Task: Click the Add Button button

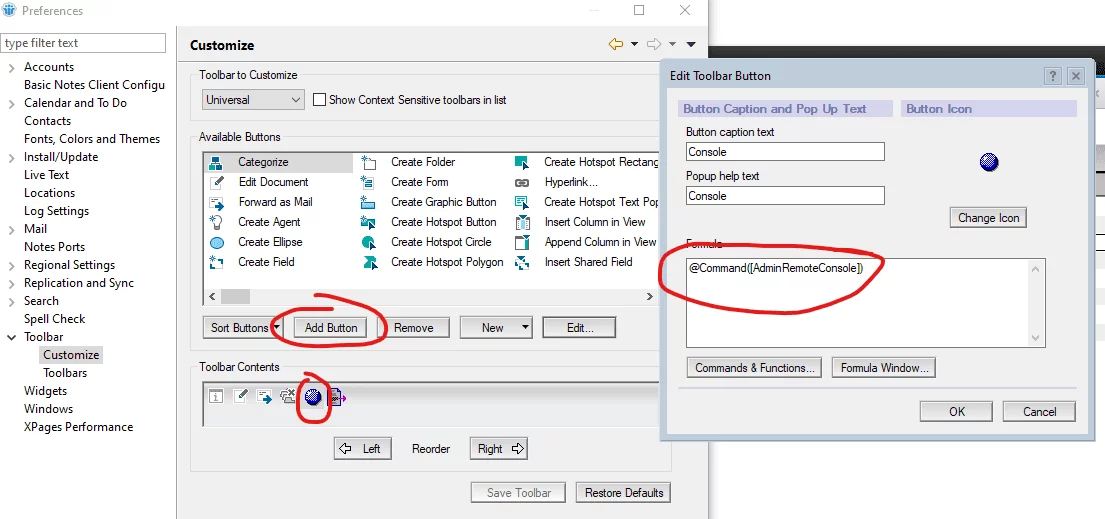Action: pyautogui.click(x=331, y=328)
